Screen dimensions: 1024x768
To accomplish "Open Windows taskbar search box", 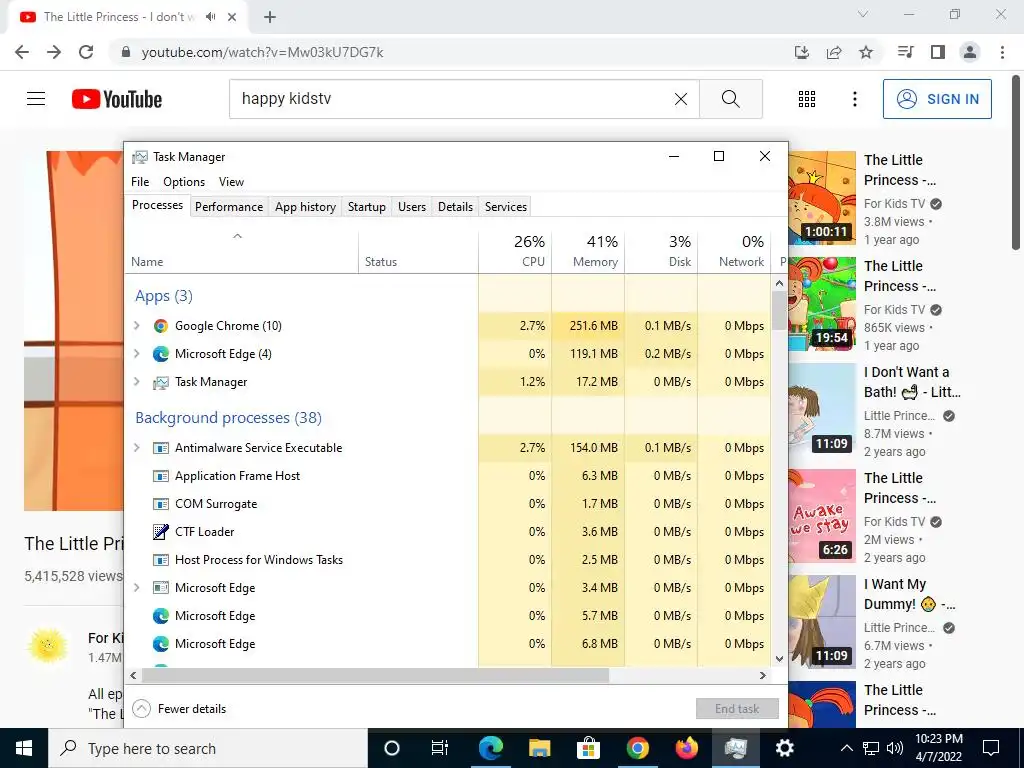I will (x=208, y=748).
